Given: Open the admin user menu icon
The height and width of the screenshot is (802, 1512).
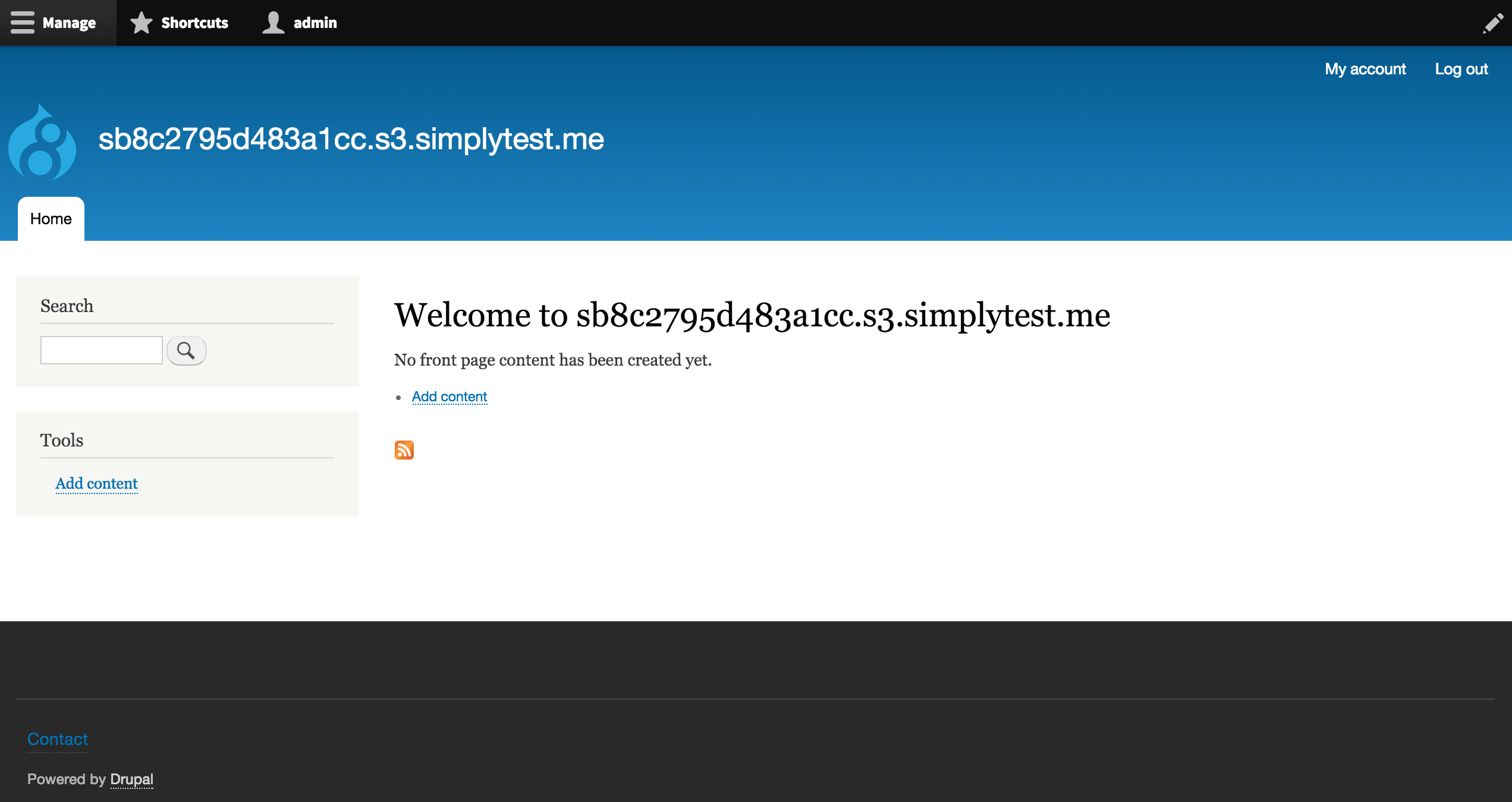Looking at the screenshot, I should (x=274, y=23).
